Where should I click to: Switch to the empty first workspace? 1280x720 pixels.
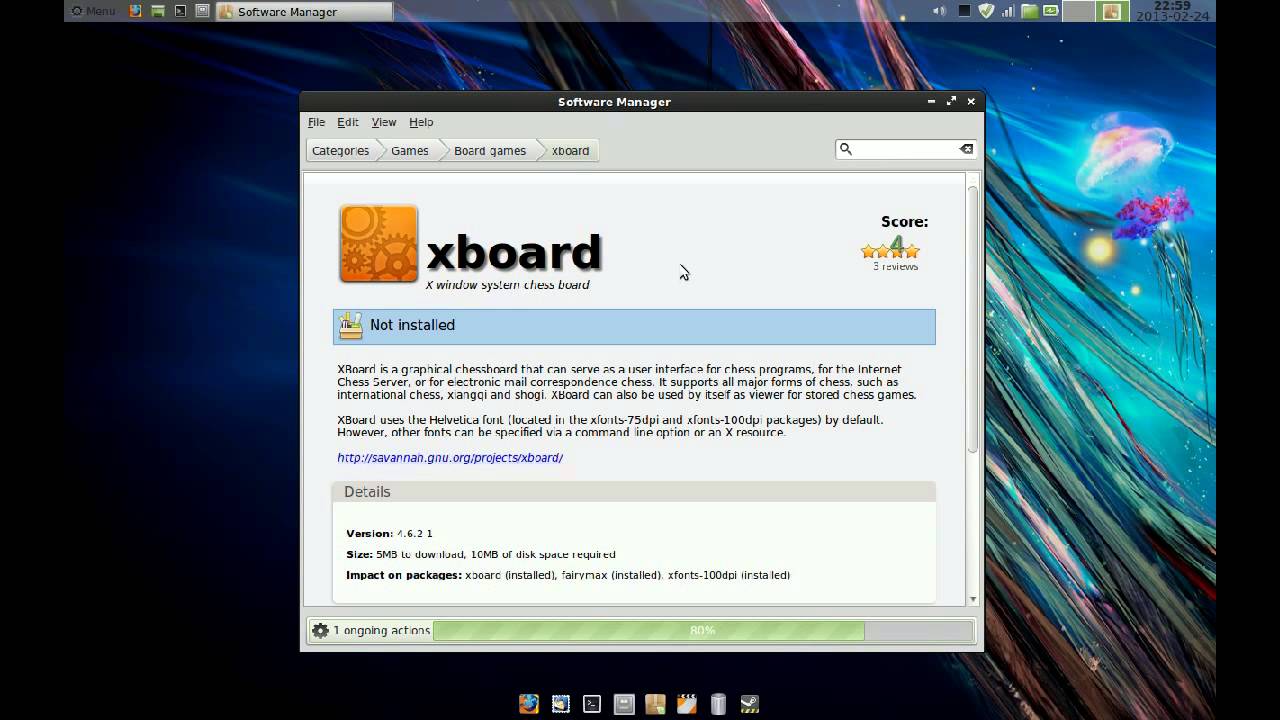click(1079, 11)
